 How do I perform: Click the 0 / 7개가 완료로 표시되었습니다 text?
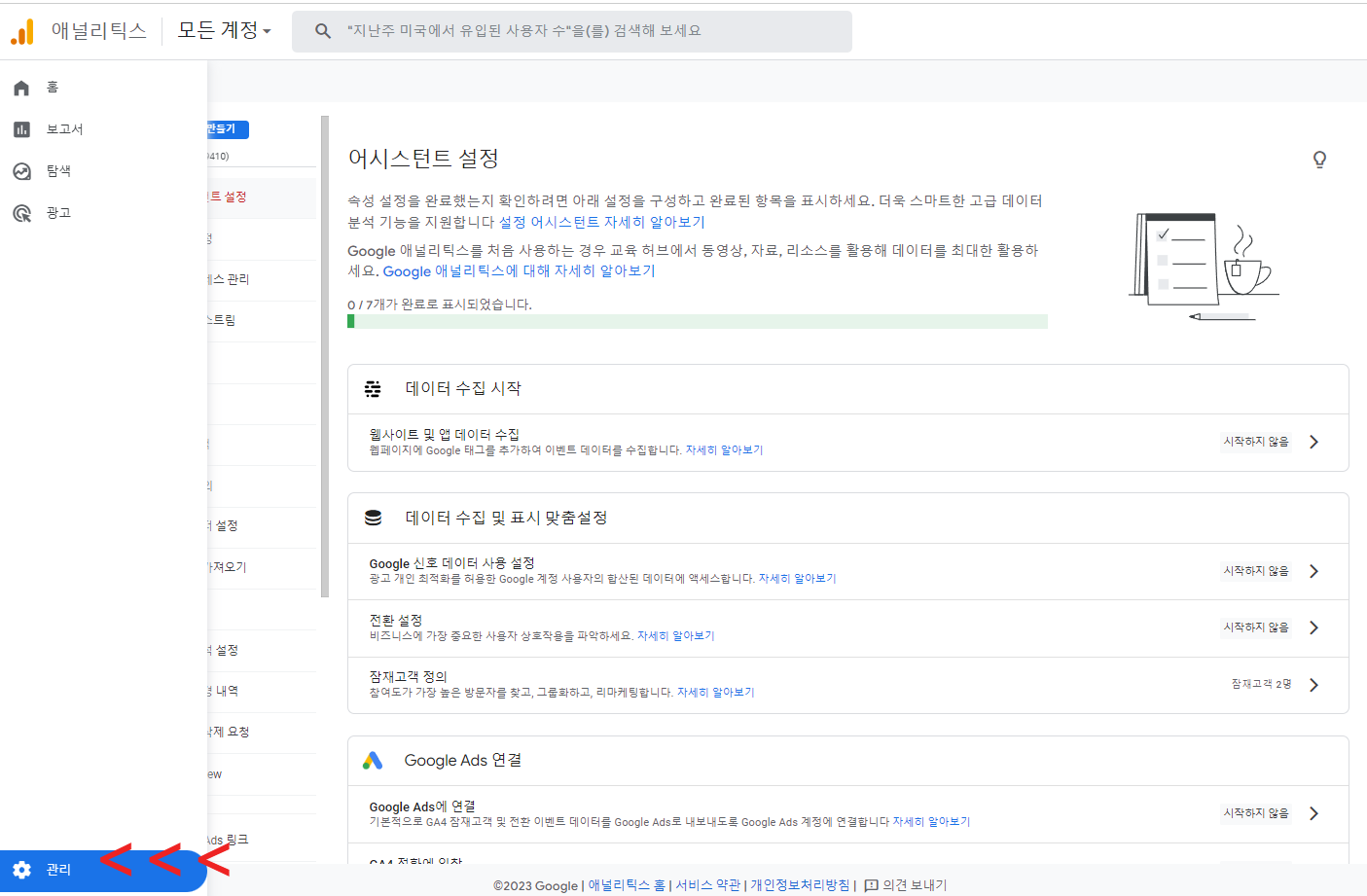pyautogui.click(x=440, y=305)
